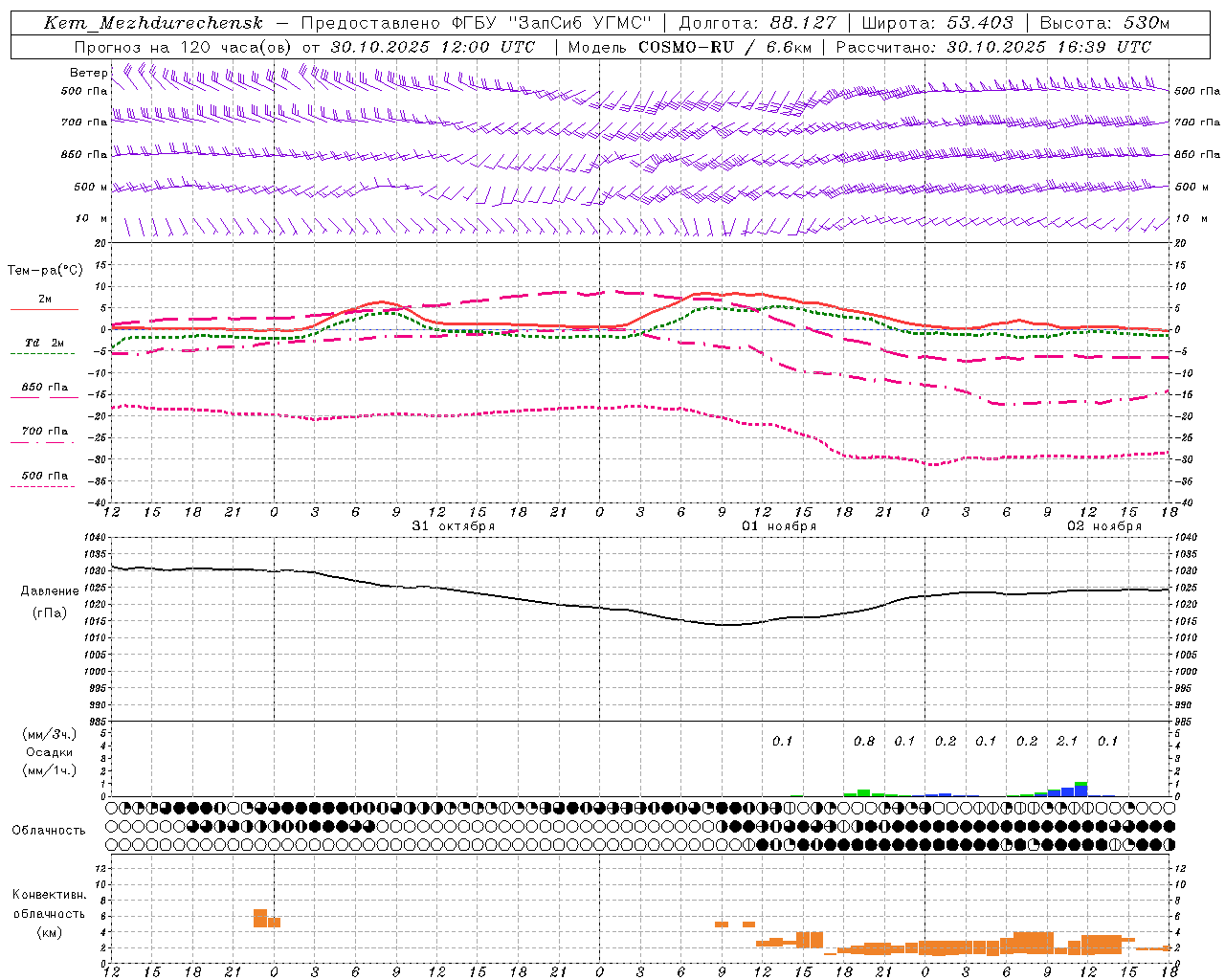Click the 02 ноября date label

pos(1104,526)
